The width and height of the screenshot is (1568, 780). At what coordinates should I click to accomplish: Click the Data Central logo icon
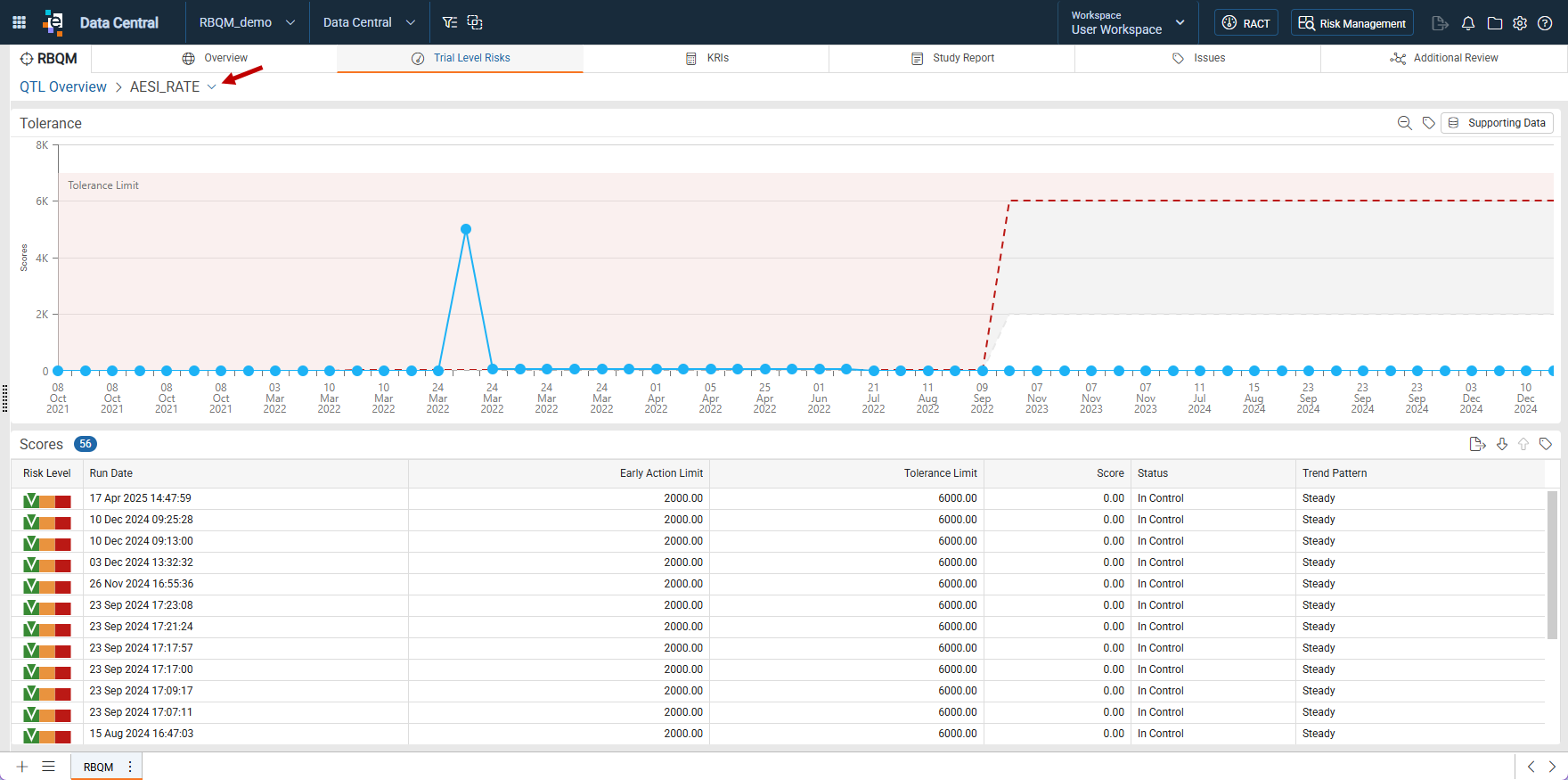pyautogui.click(x=53, y=22)
